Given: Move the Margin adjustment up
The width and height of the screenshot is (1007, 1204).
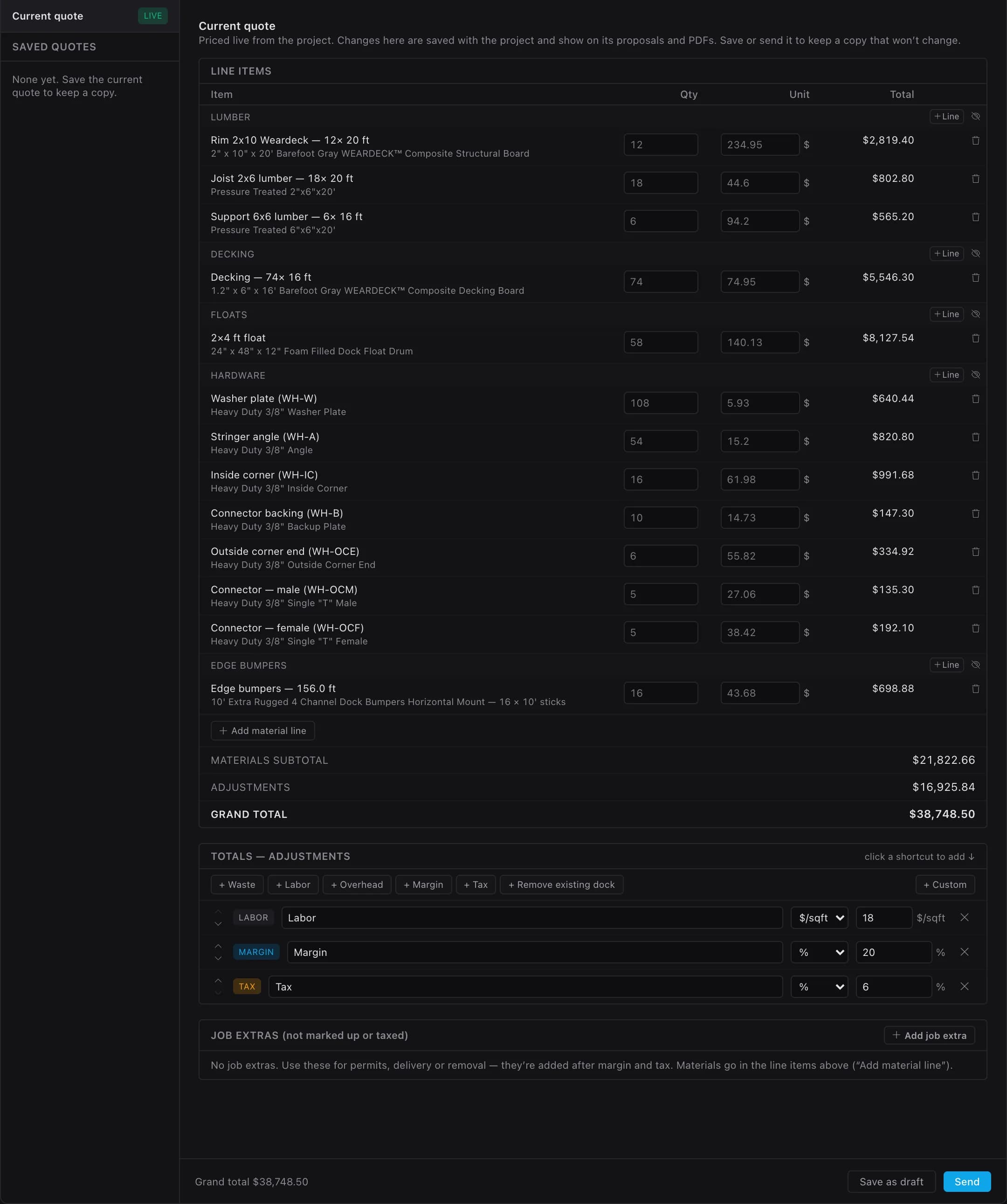Looking at the screenshot, I should (218, 945).
